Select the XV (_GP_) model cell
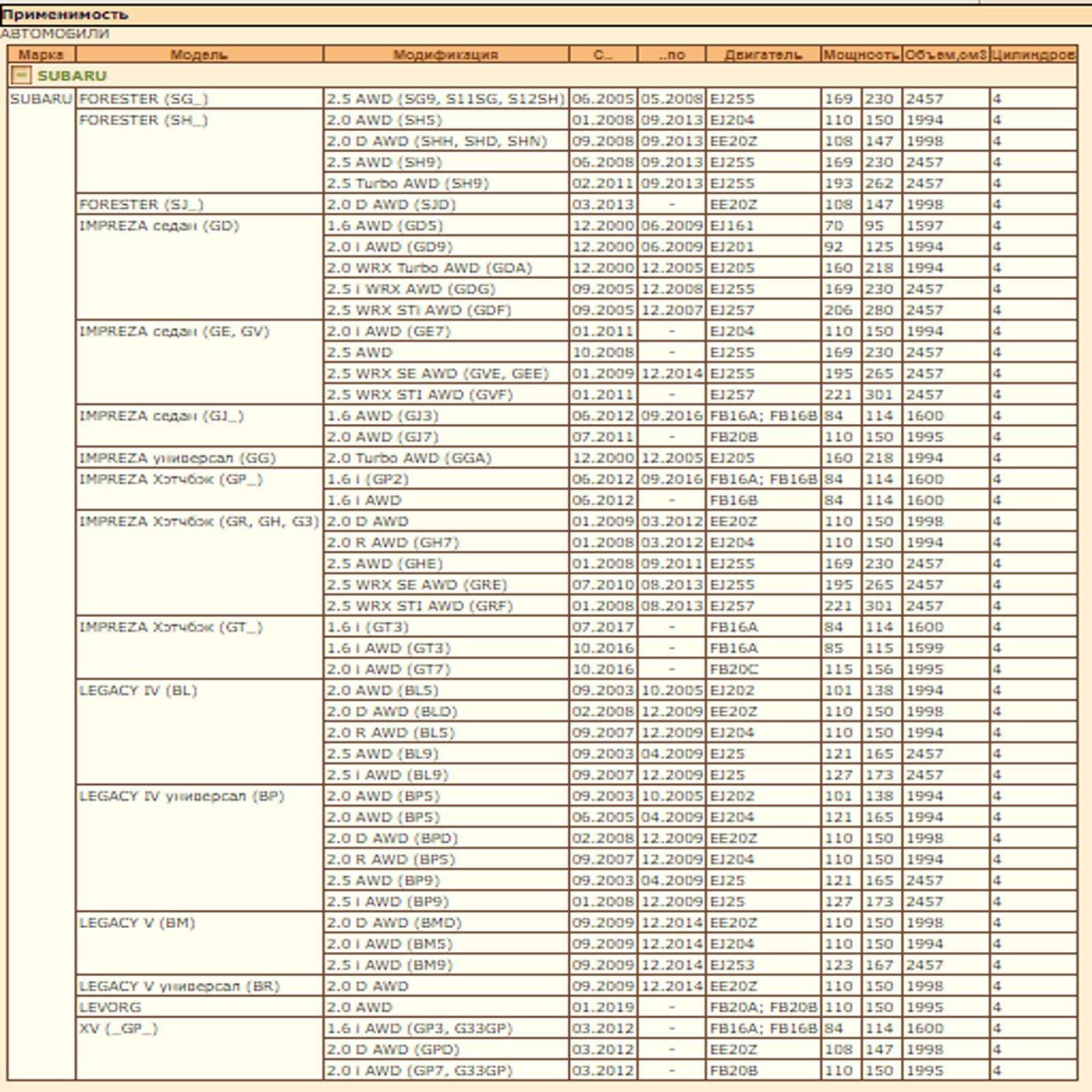The height and width of the screenshot is (1092, 1092). tap(119, 1029)
